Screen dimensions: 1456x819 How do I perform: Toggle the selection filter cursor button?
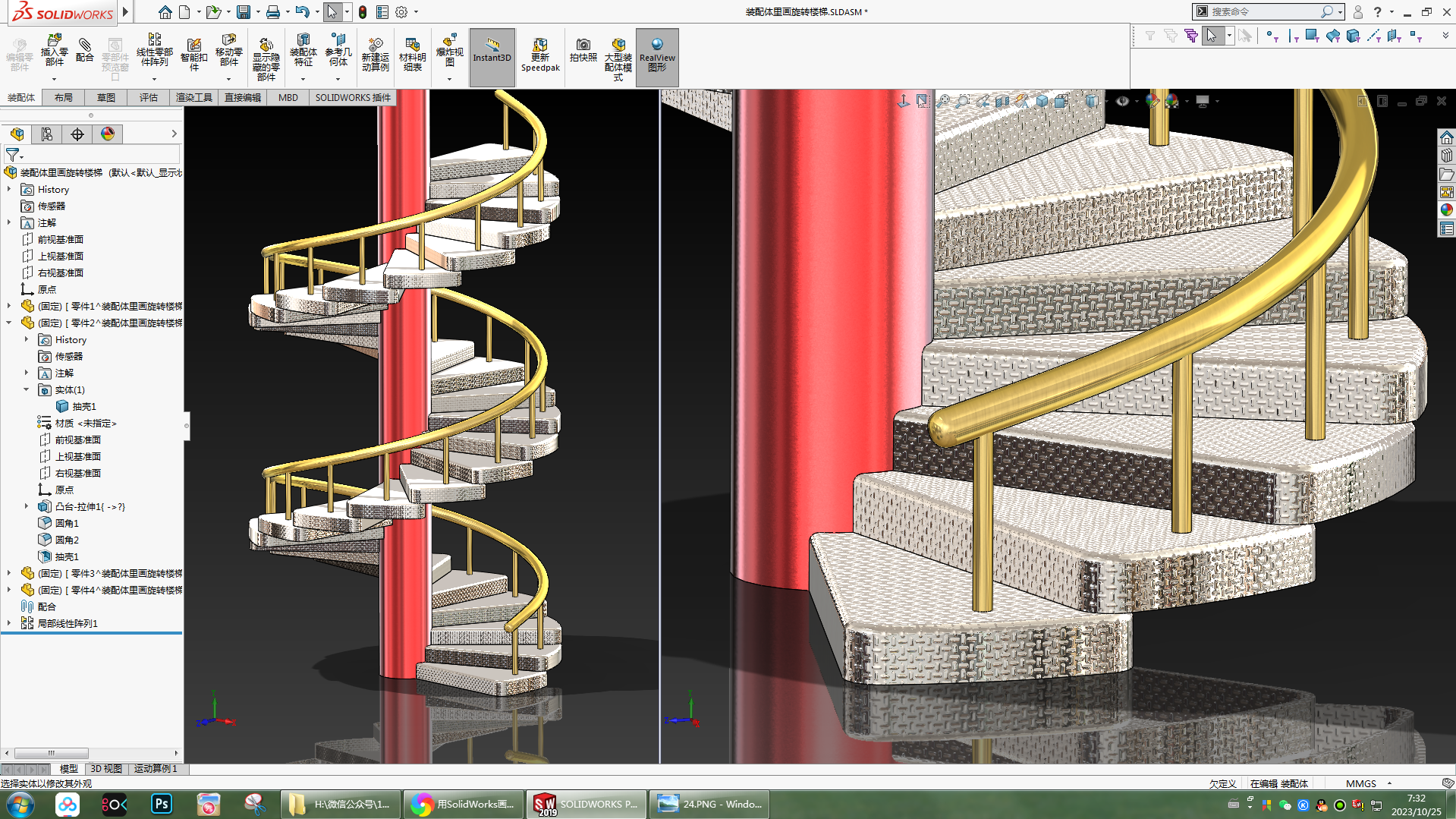pos(1212,36)
